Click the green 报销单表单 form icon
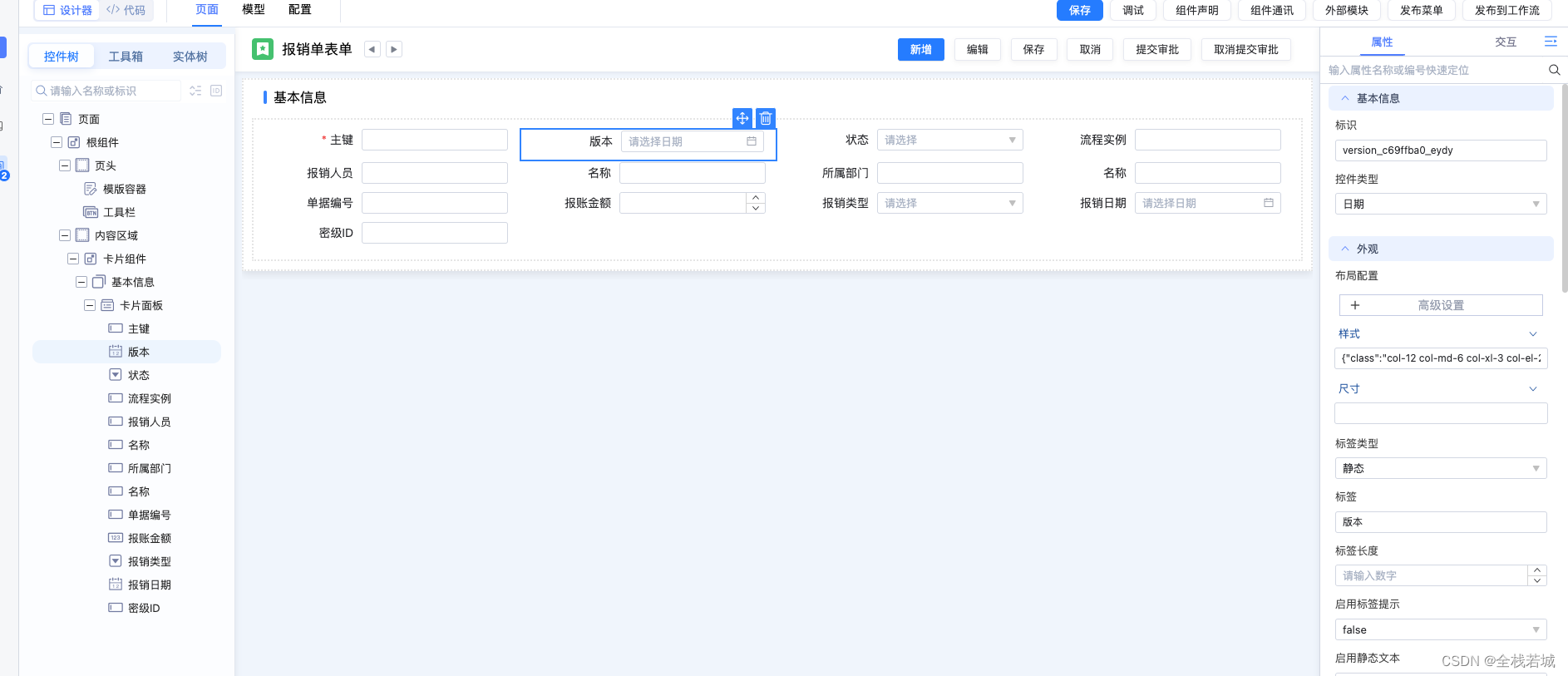Image resolution: width=1568 pixels, height=676 pixels. [x=263, y=49]
